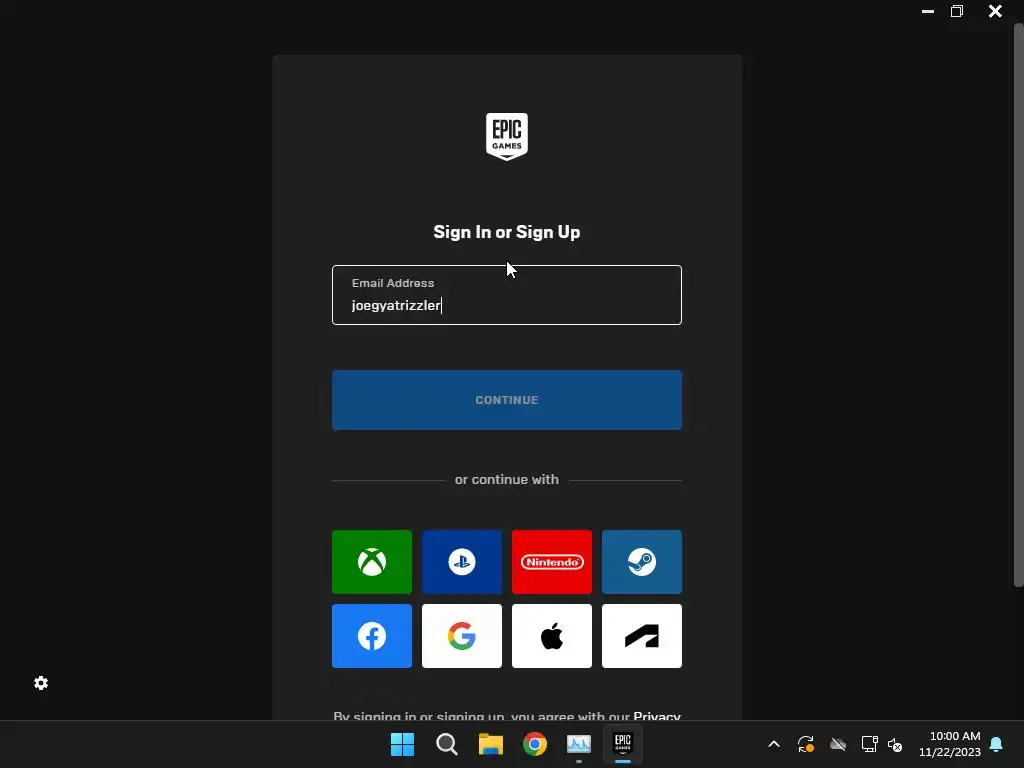Open File Explorer from taskbar
Image resolution: width=1024 pixels, height=768 pixels.
click(x=490, y=744)
